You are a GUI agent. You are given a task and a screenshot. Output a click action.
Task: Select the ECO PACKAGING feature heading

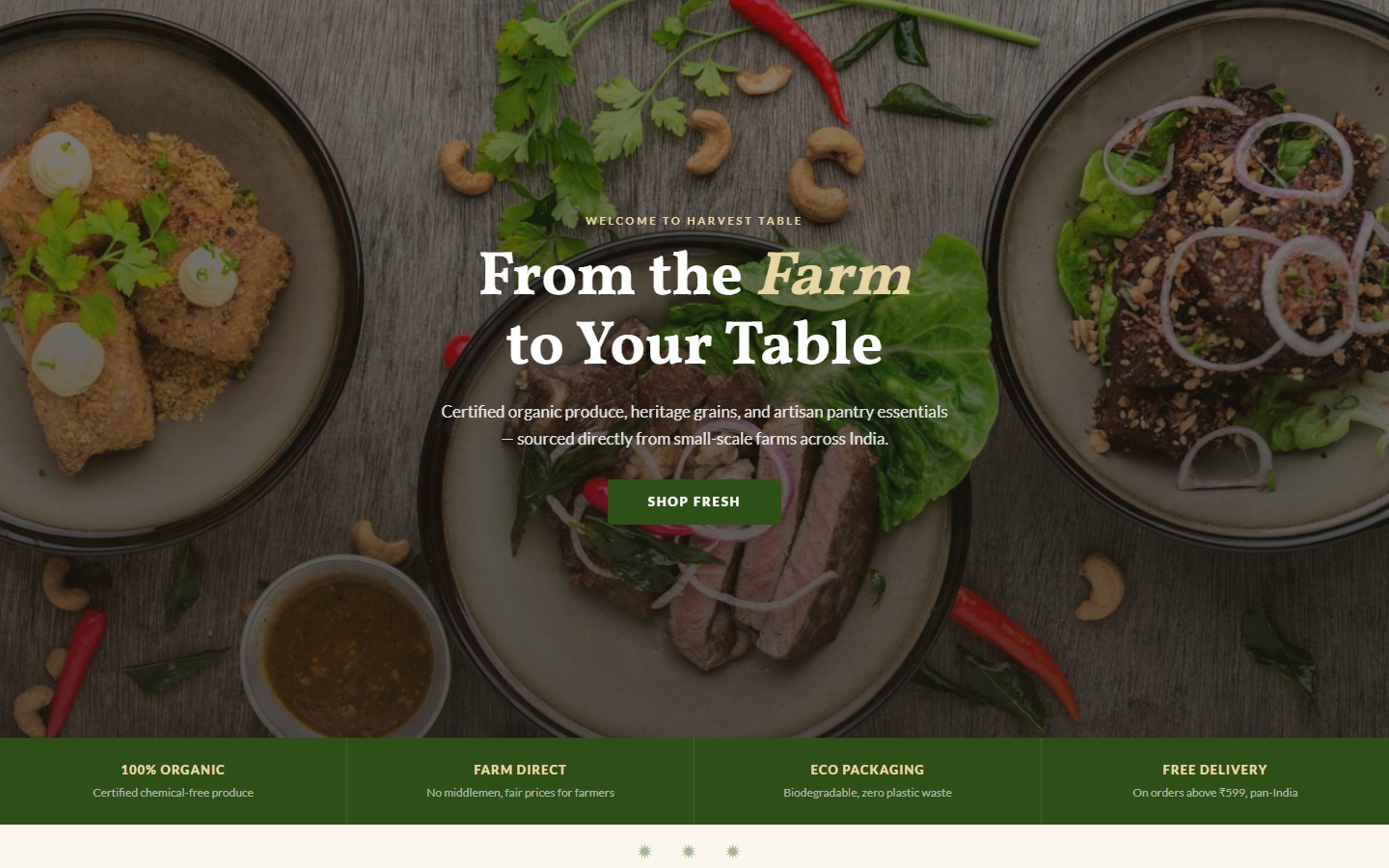coord(867,770)
